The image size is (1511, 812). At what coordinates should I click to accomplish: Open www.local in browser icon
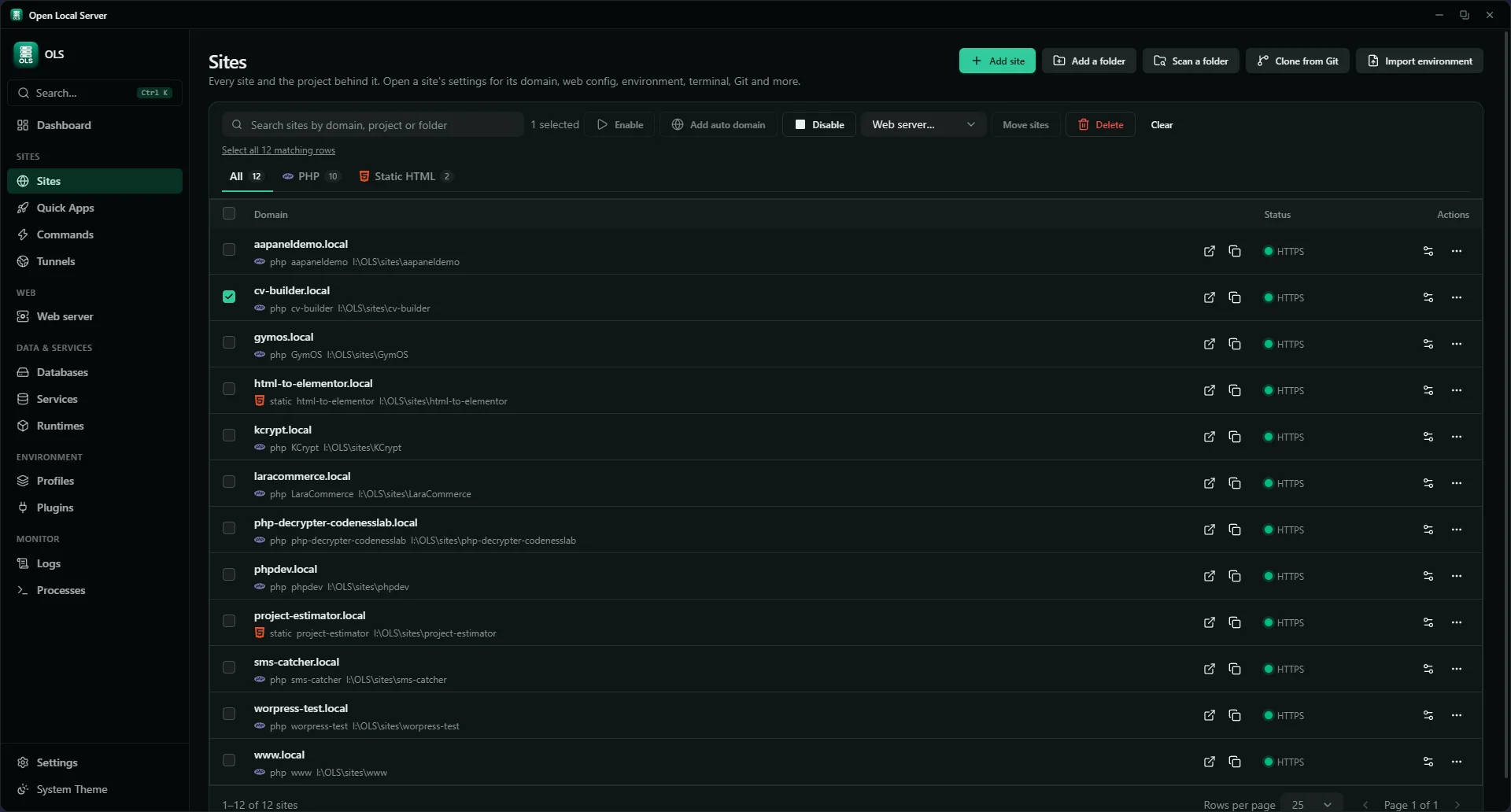click(x=1210, y=762)
